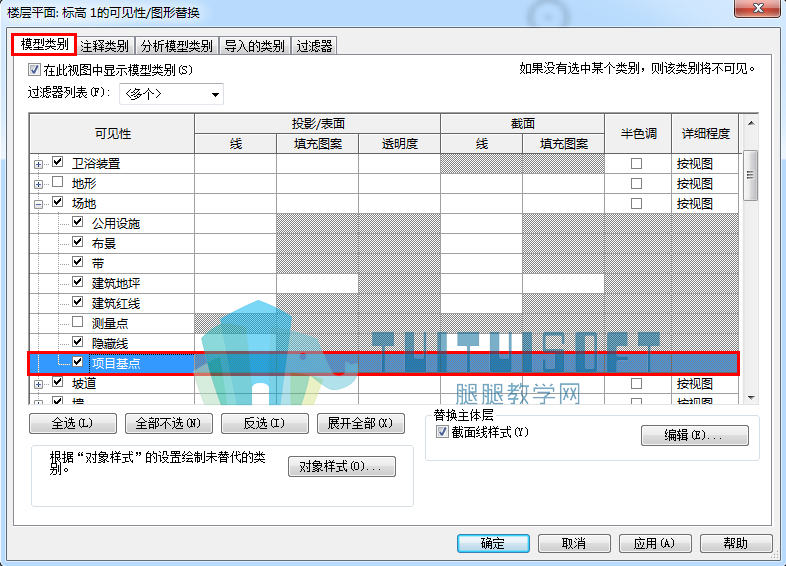
Task: Select the 建筑红线 row label
Action: pyautogui.click(x=116, y=303)
